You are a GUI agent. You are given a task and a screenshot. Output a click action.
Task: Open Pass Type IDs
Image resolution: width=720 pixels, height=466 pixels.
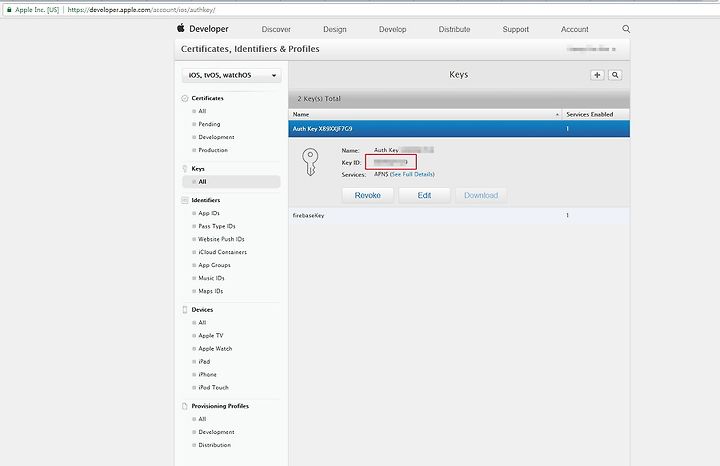(x=217, y=226)
